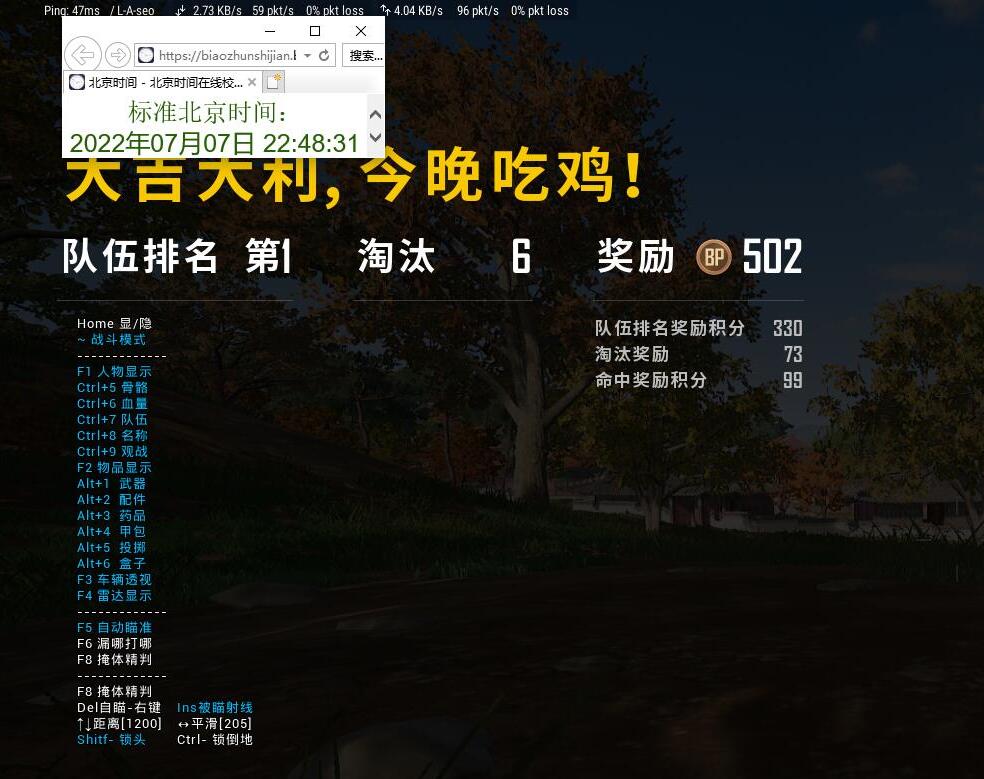Click the 2022年07月07日 time display

pos(214,143)
